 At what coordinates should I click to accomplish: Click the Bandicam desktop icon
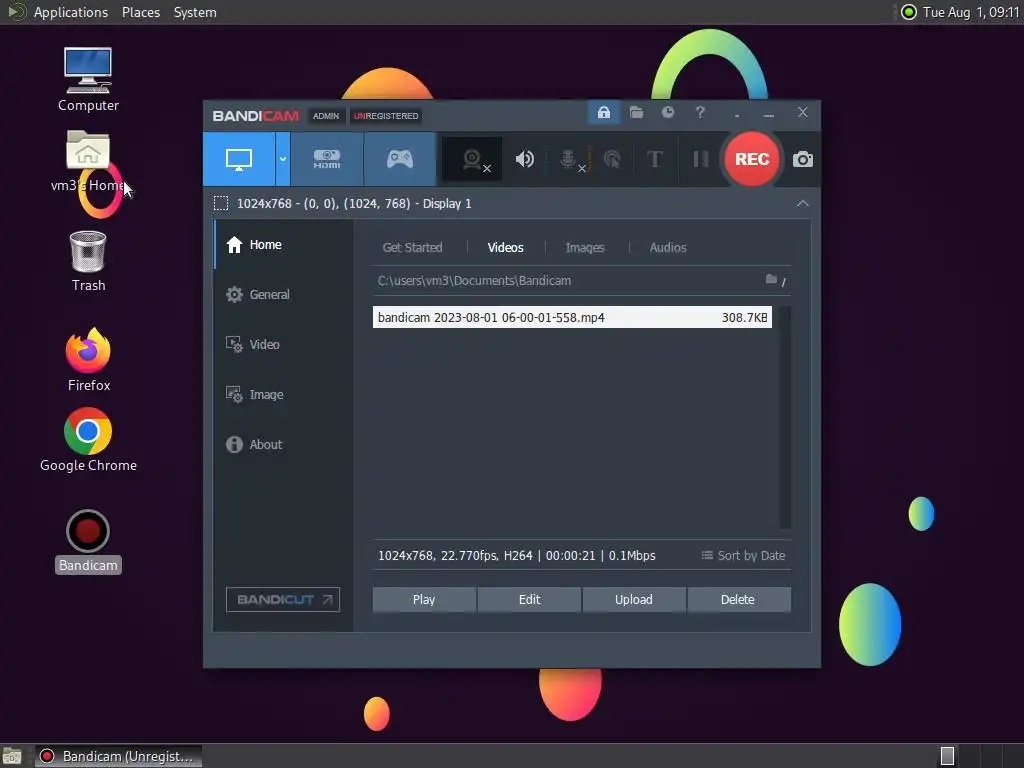88,541
